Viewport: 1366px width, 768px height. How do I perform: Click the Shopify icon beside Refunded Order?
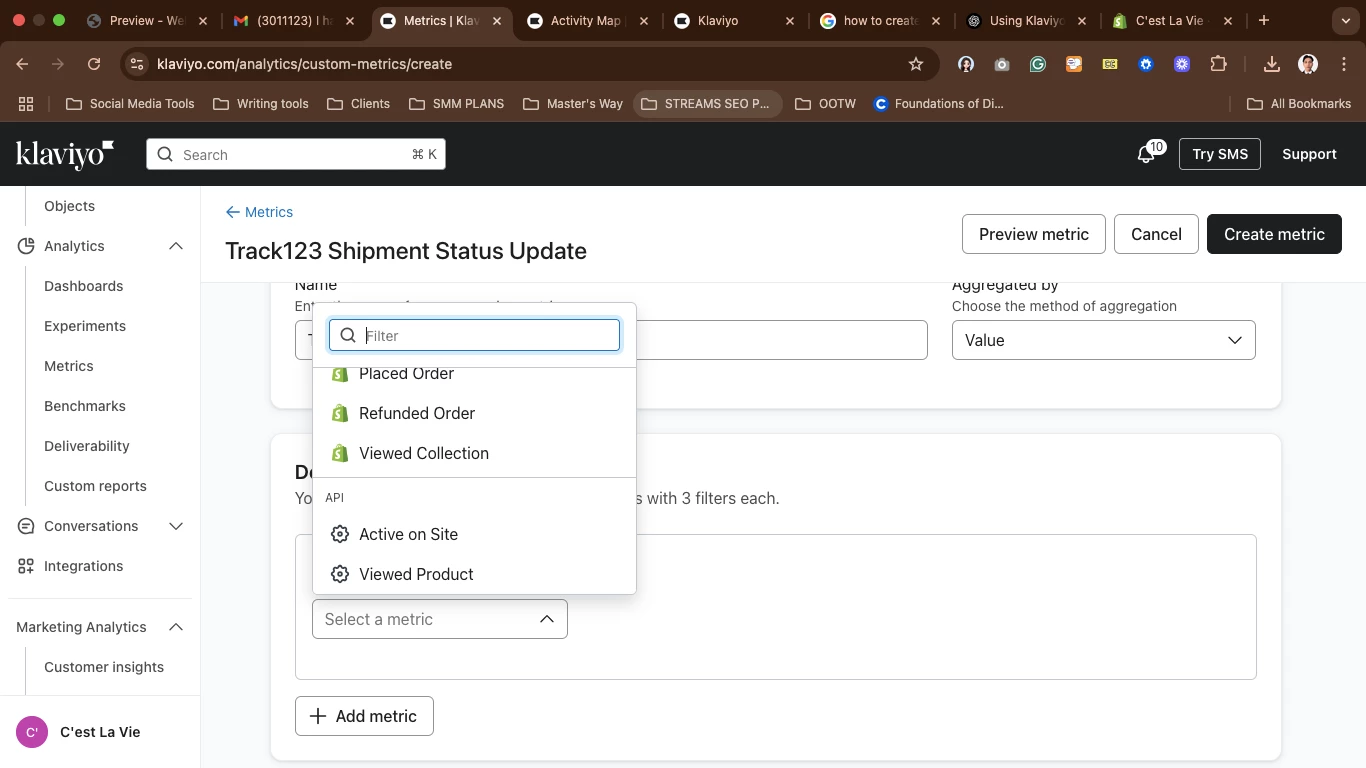pos(340,413)
